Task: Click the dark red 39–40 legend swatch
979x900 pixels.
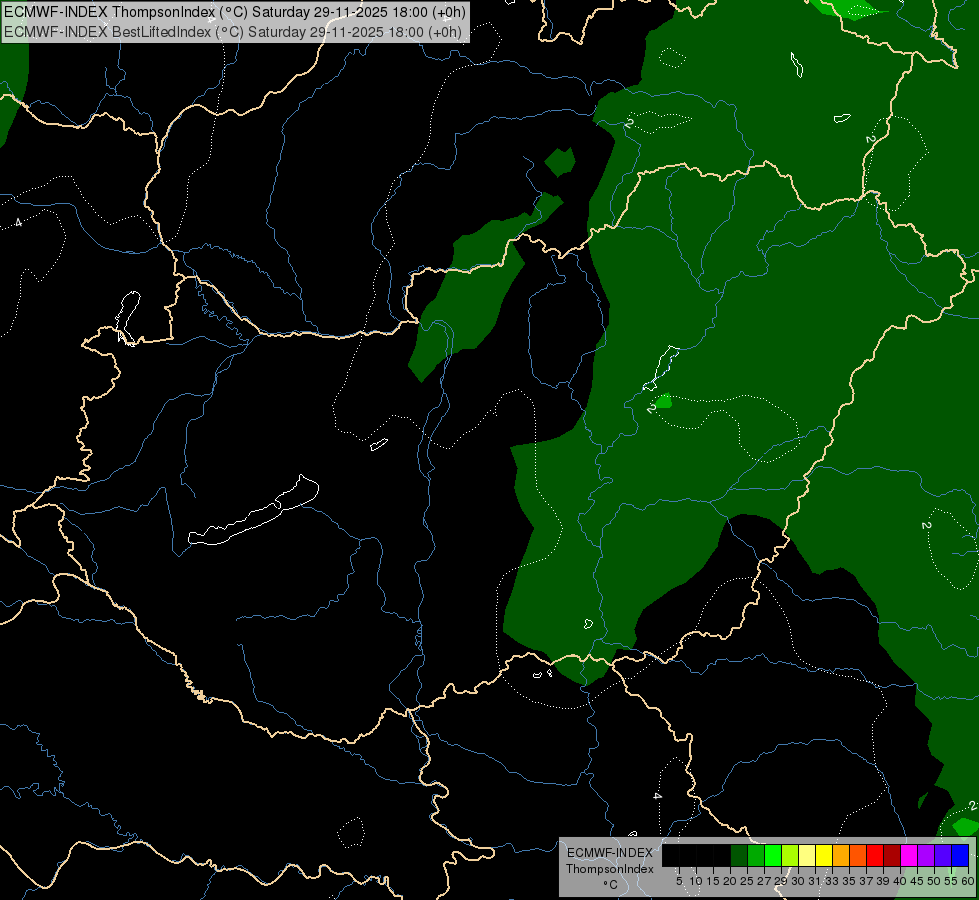Action: coord(892,855)
